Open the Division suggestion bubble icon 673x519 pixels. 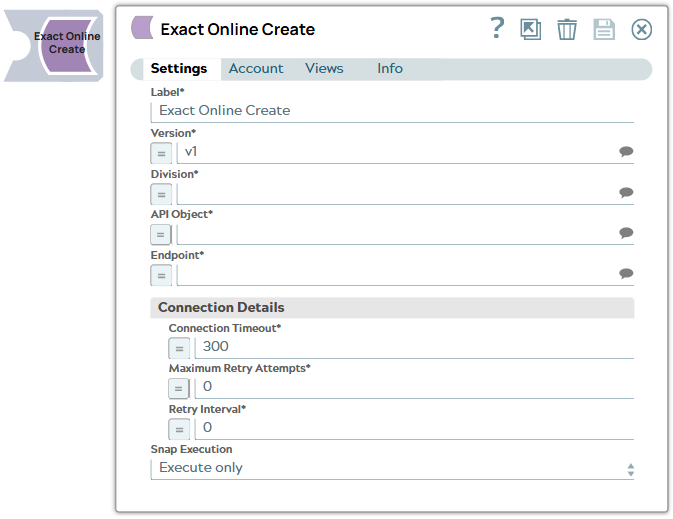tap(626, 192)
